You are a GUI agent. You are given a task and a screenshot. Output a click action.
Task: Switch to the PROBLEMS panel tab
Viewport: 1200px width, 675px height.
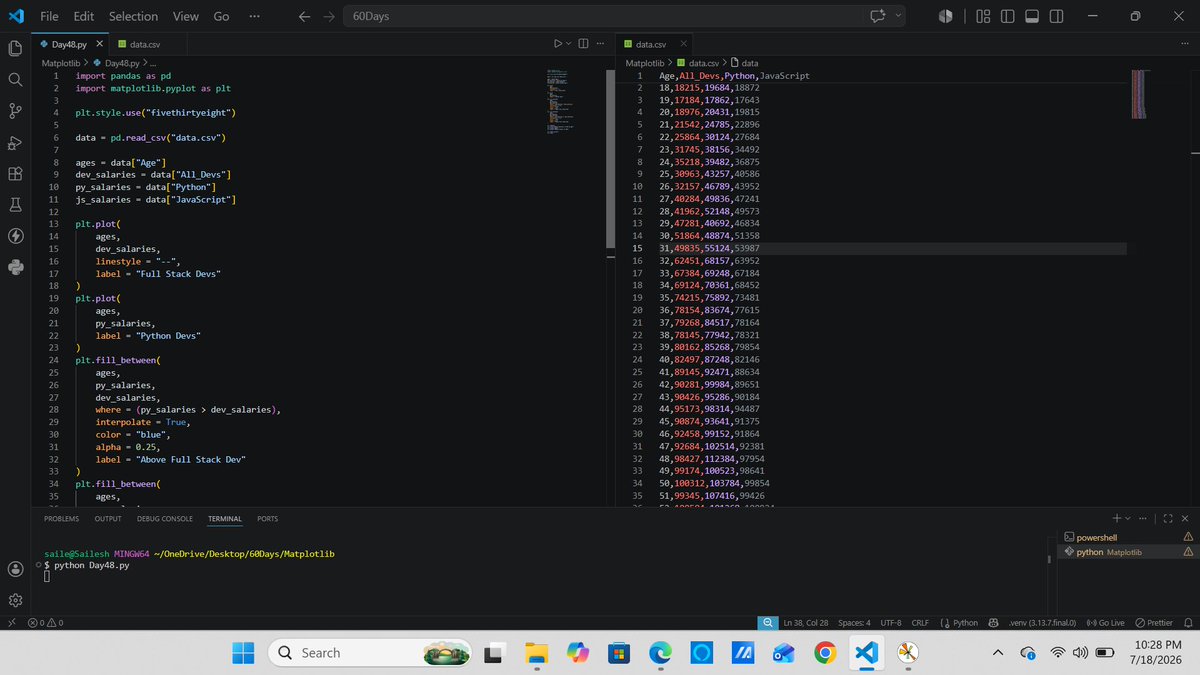[61, 519]
